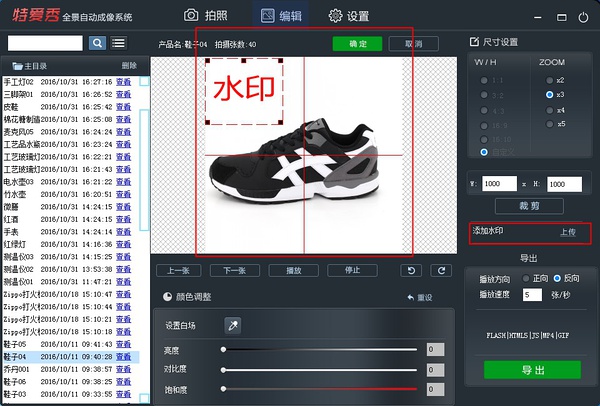Click the 取消 button

414,44
